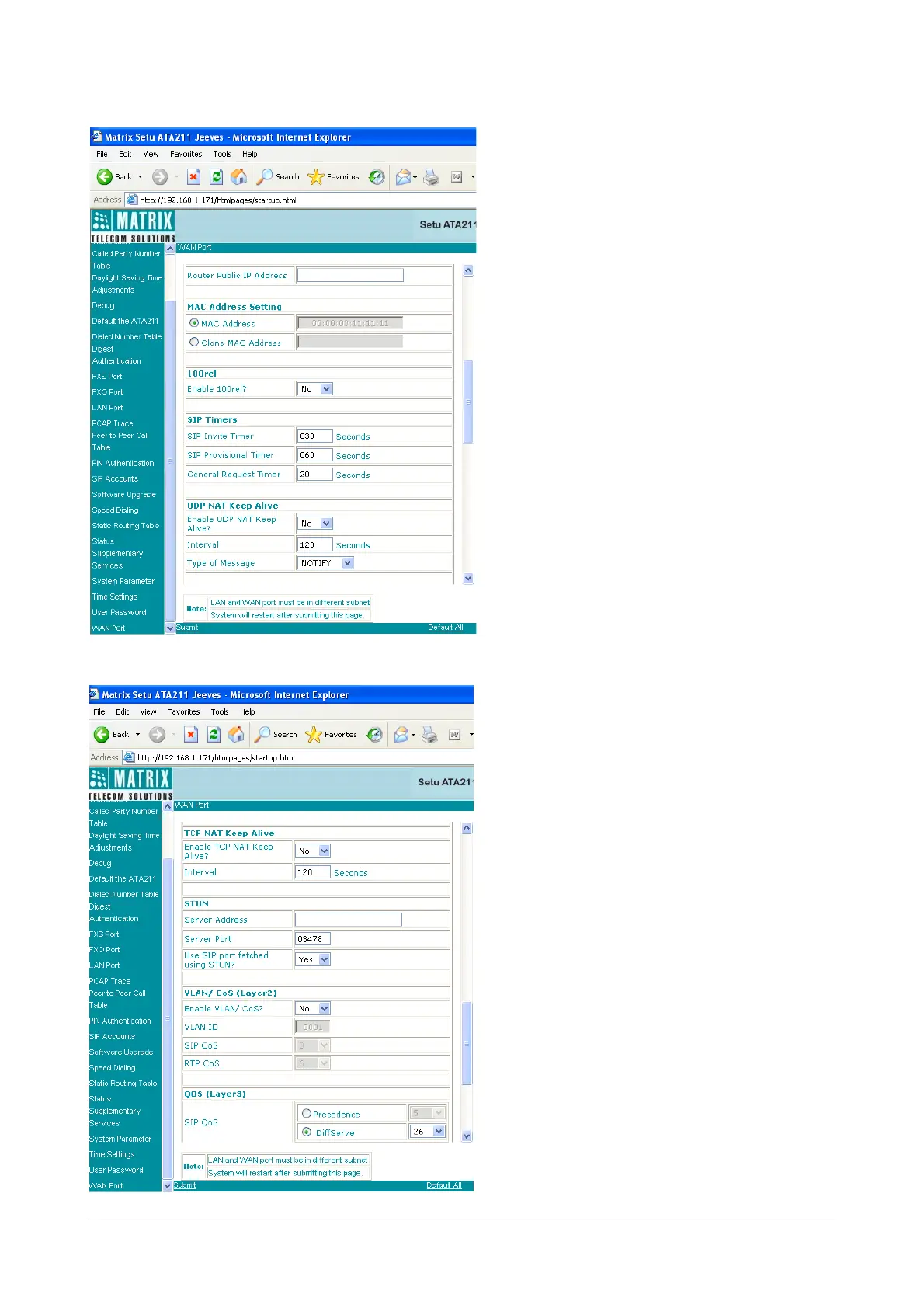
Task: Click Search magnifier icon in lower browser toolbar
Action: point(262,735)
